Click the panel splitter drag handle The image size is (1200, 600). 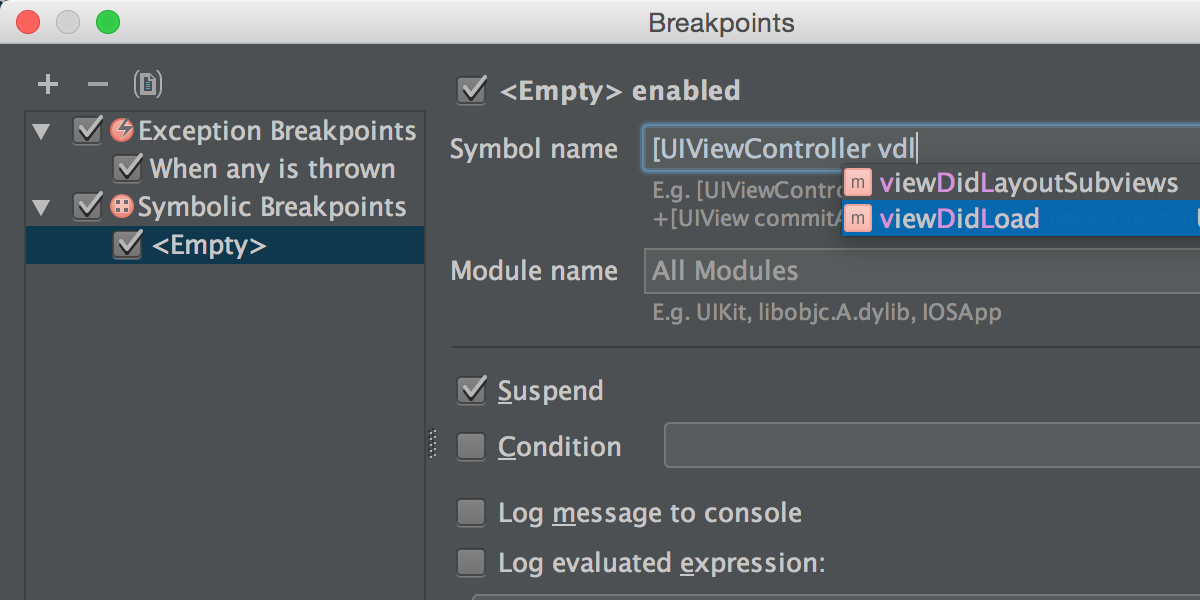[x=433, y=443]
